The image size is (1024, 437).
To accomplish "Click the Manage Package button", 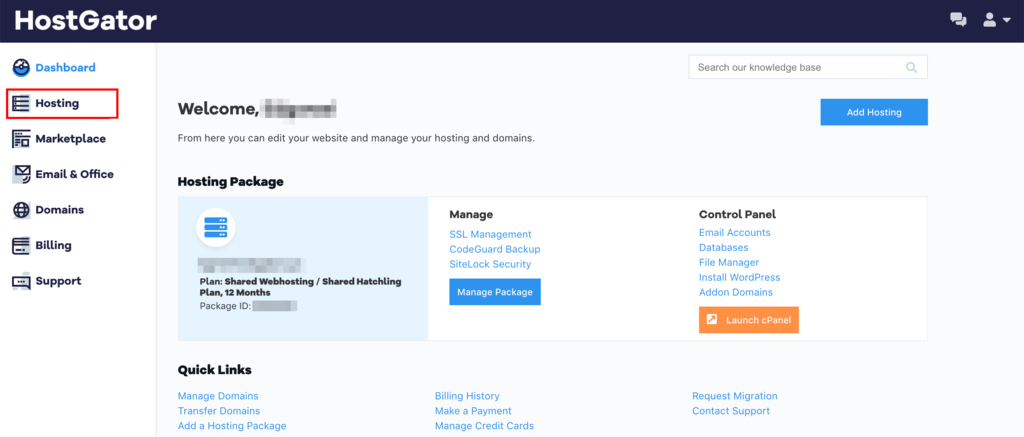I will [x=495, y=292].
